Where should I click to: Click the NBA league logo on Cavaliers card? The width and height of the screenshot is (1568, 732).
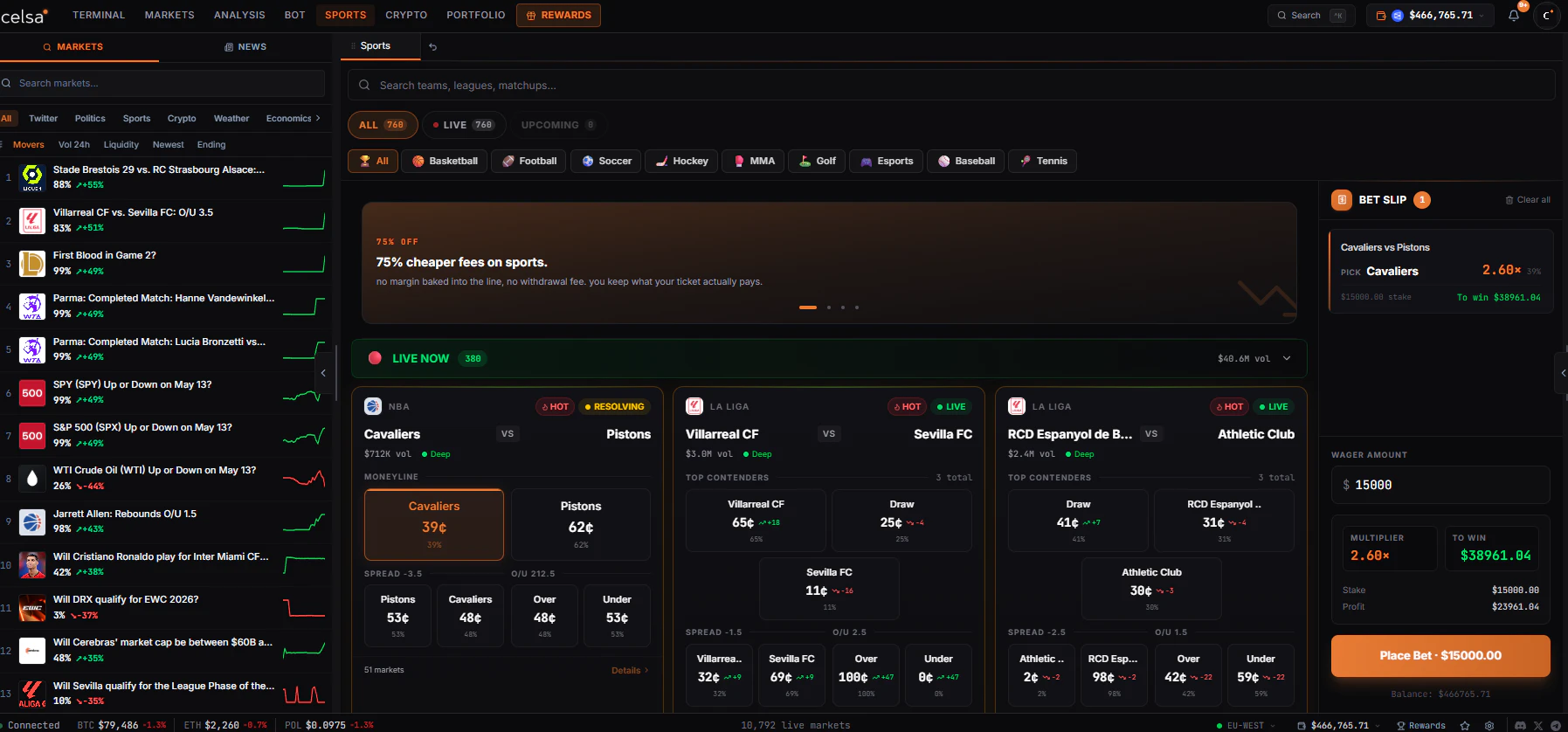tap(373, 406)
